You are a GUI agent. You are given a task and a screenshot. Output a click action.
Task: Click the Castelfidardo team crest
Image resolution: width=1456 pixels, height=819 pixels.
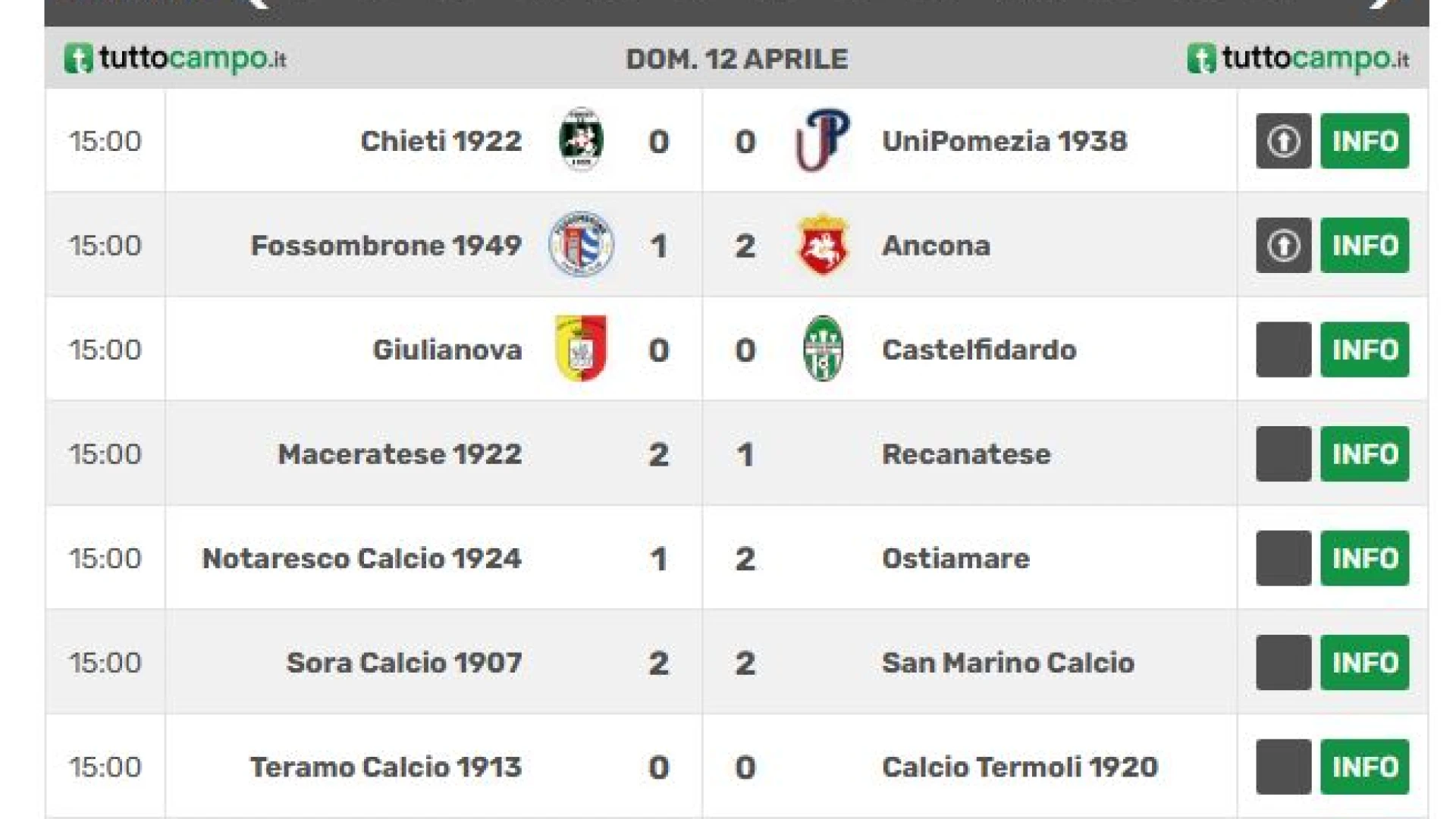pyautogui.click(x=823, y=348)
